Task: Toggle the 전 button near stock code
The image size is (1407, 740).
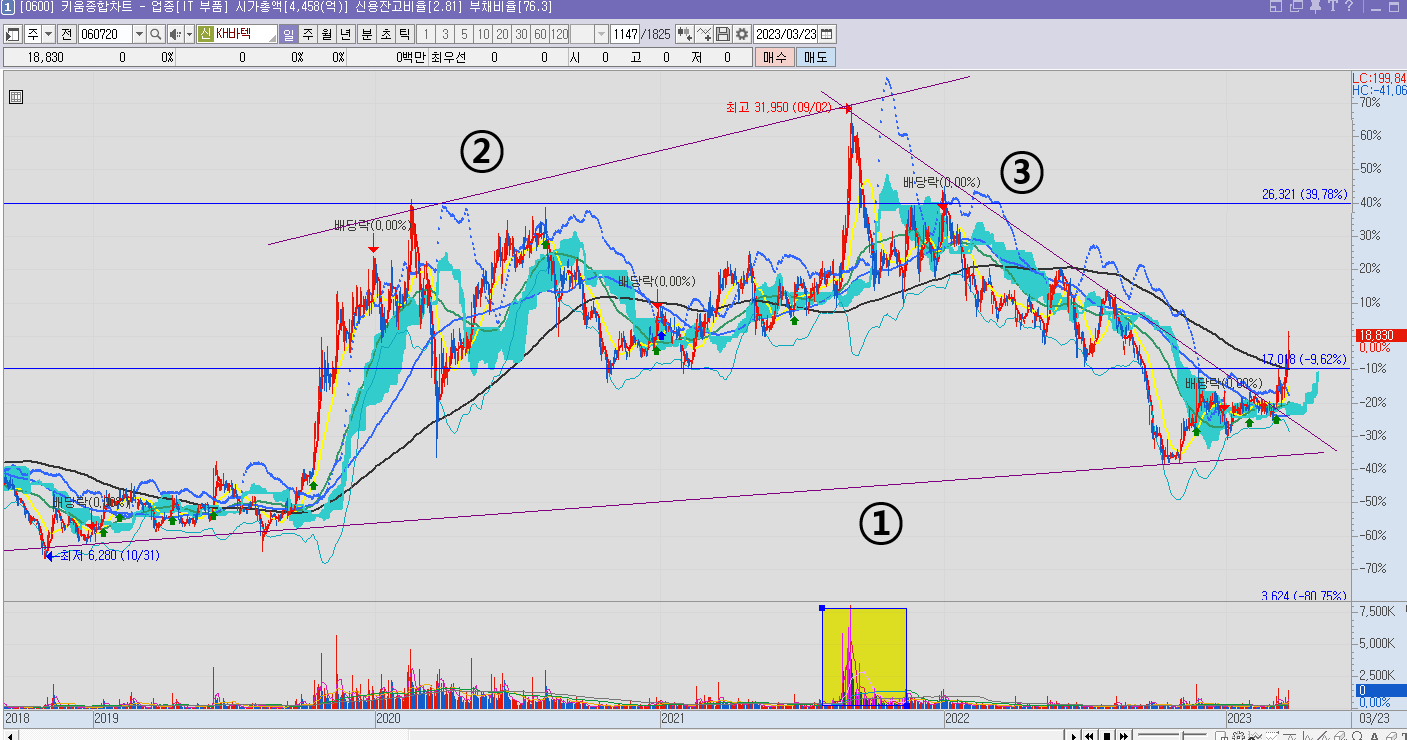Action: pos(66,34)
